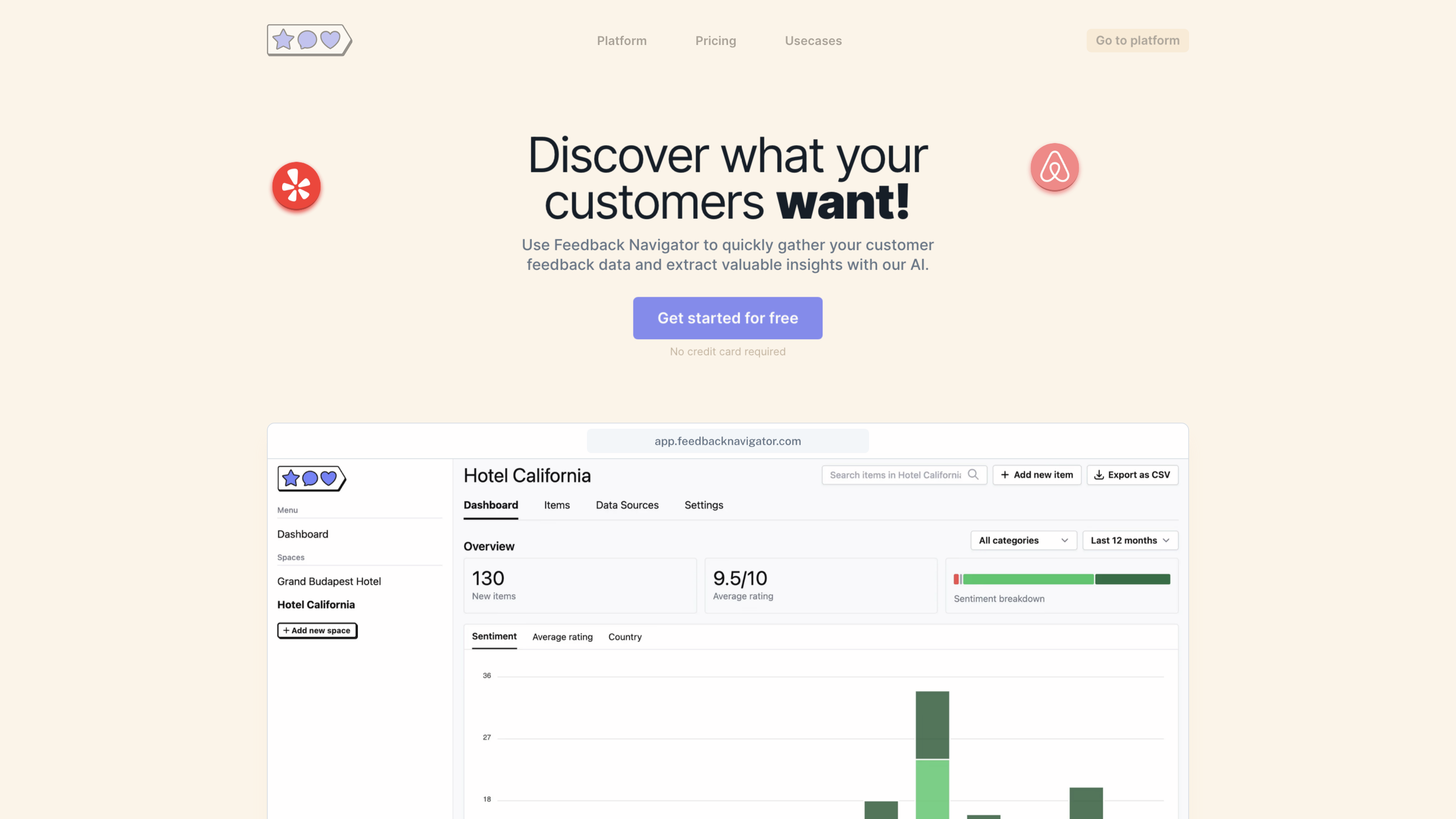Open the Pricing menu item
1456x819 pixels.
(715, 40)
